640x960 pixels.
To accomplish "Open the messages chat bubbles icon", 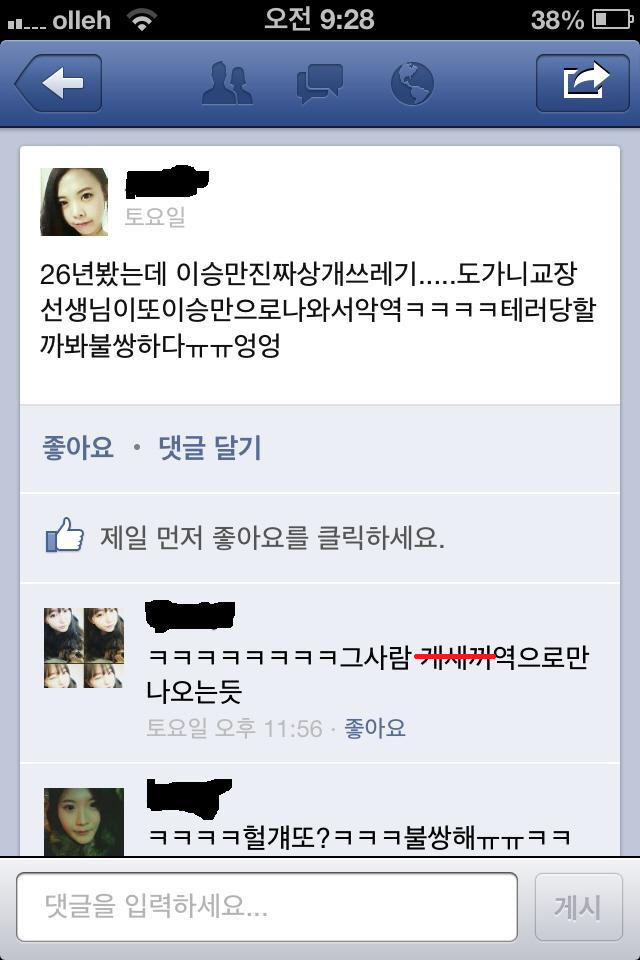I will click(x=319, y=84).
